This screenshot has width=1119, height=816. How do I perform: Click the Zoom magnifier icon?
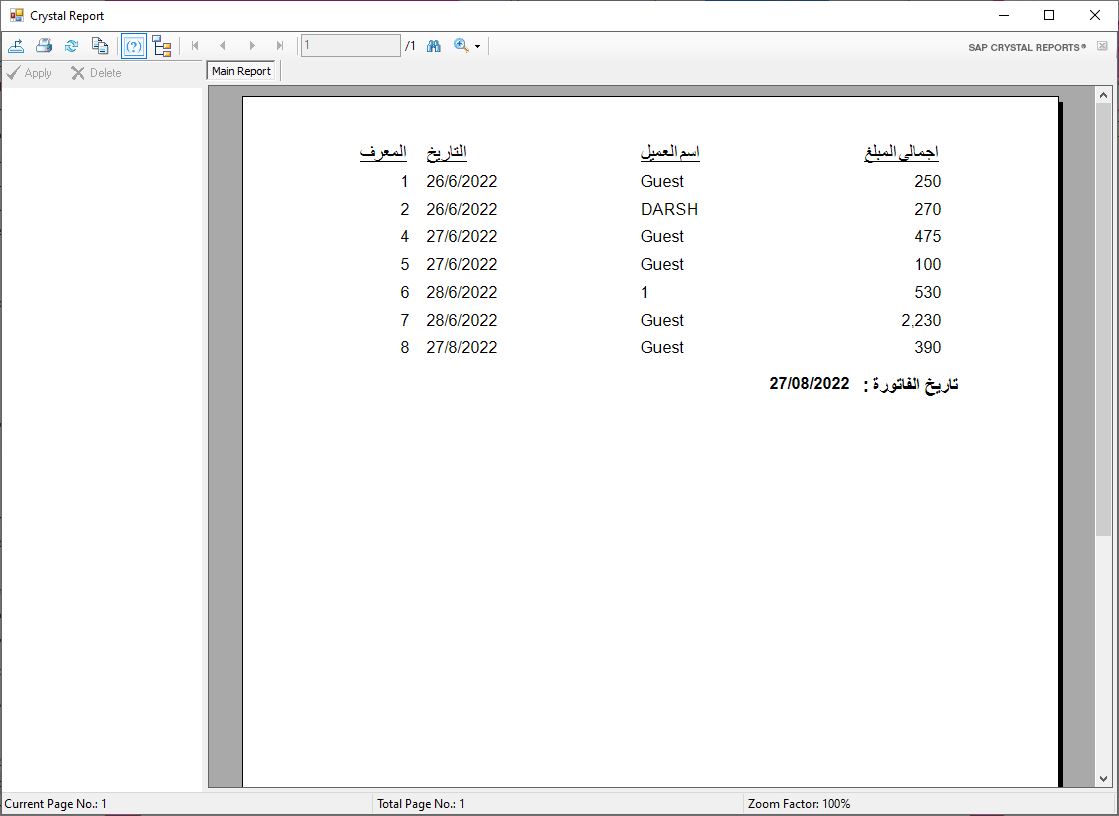coord(461,46)
